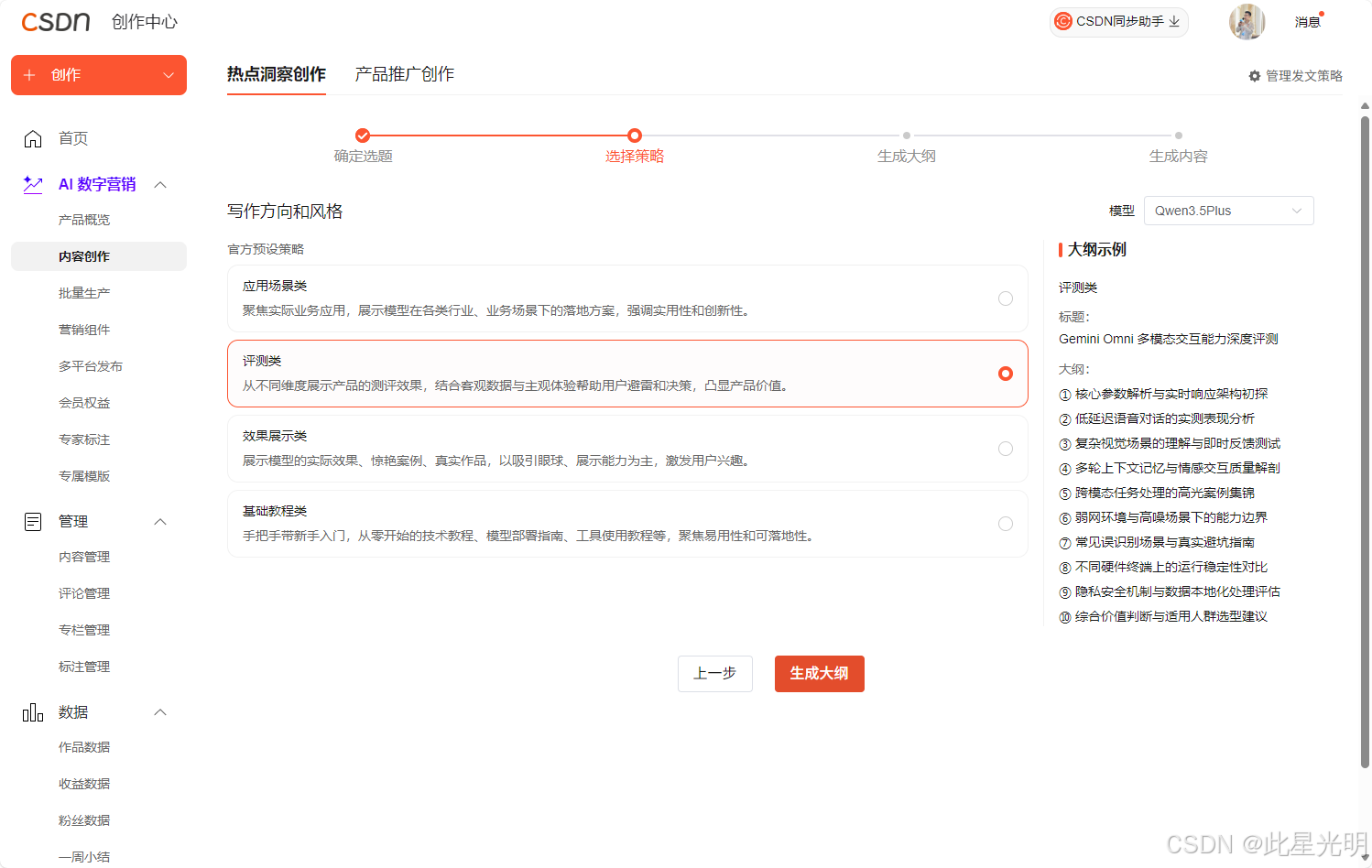
Task: Open 内容管理 in the sidebar
Action: point(84,557)
